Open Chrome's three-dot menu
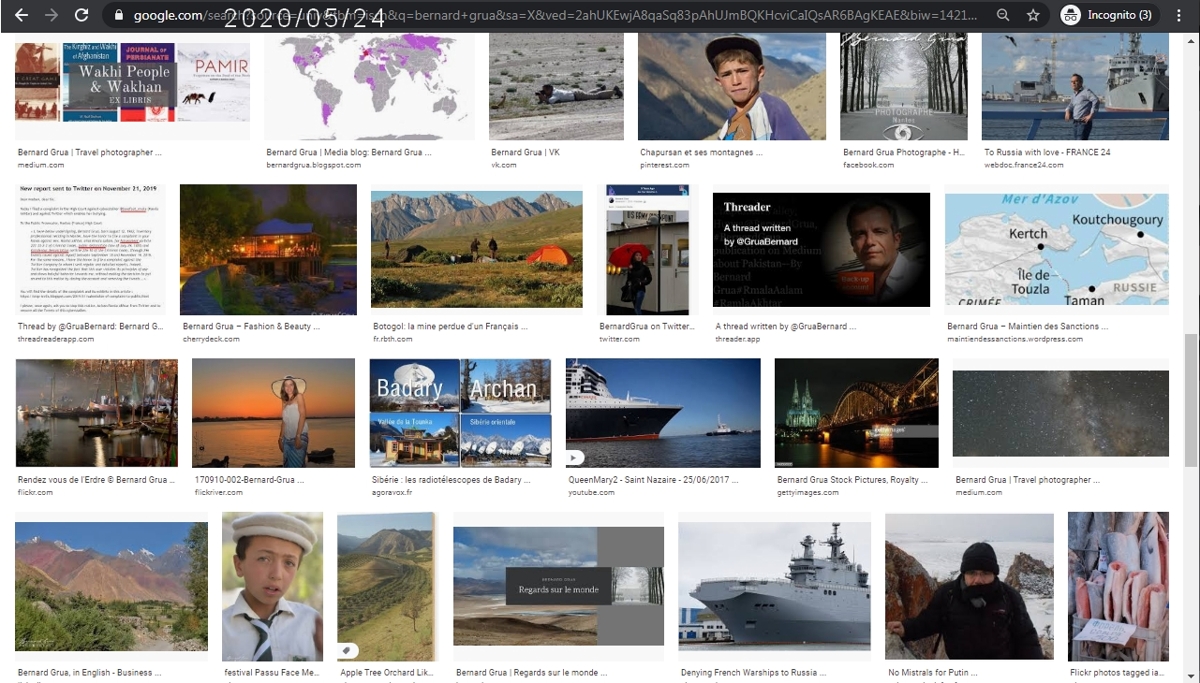The width and height of the screenshot is (1200, 683). tap(1164, 16)
